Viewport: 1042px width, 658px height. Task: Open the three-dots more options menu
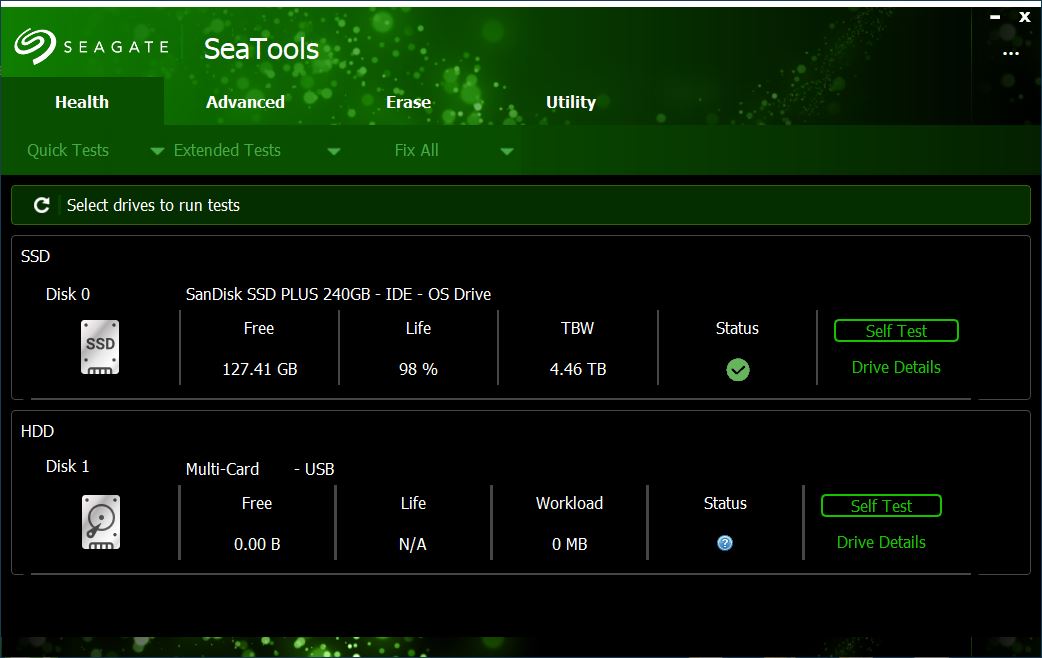point(1011,53)
